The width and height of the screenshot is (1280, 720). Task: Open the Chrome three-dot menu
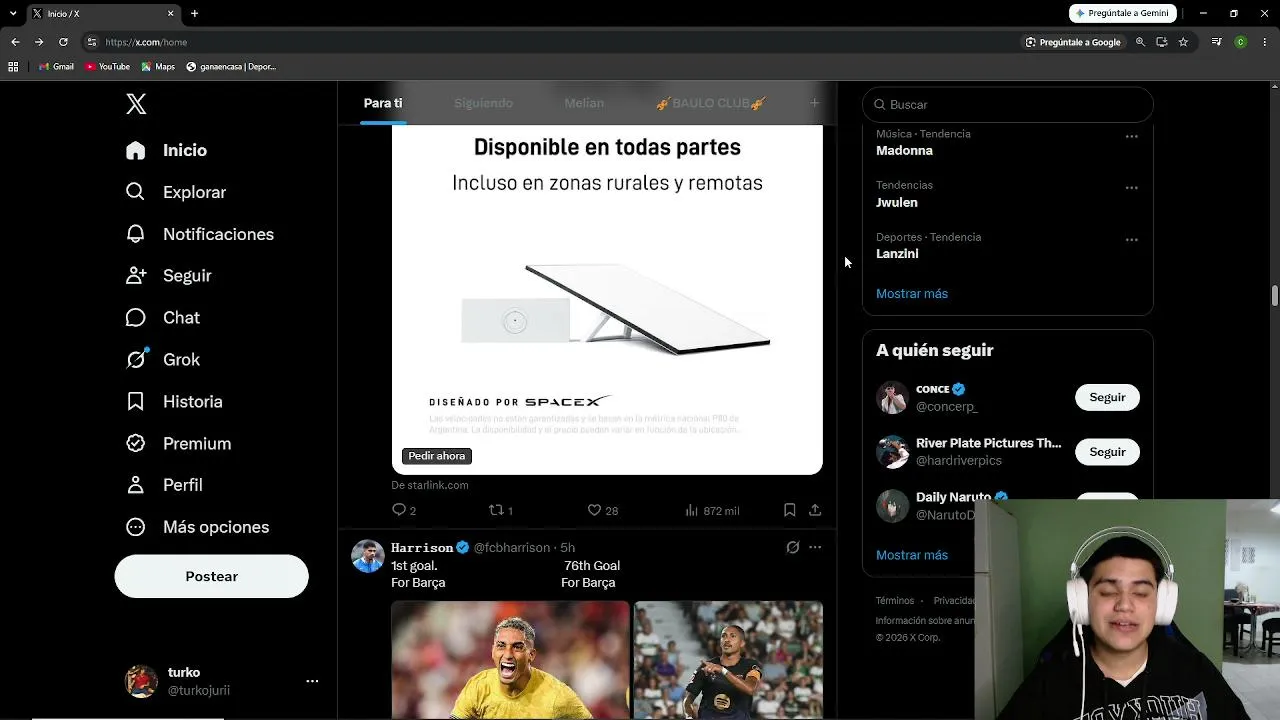click(1264, 42)
